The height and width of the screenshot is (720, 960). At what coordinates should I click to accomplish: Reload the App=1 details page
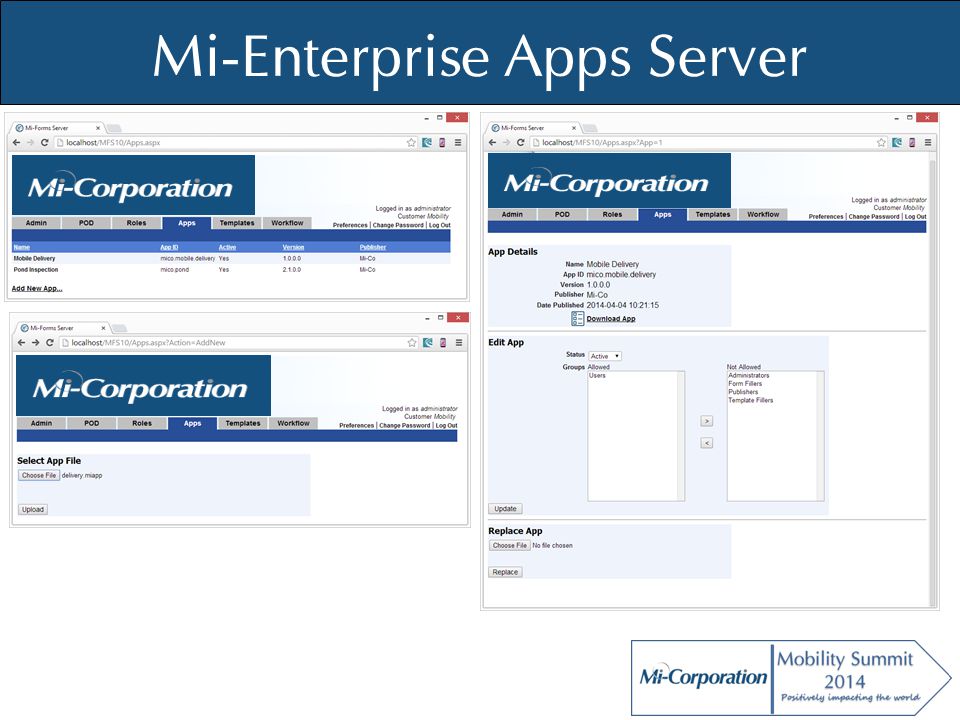(520, 143)
